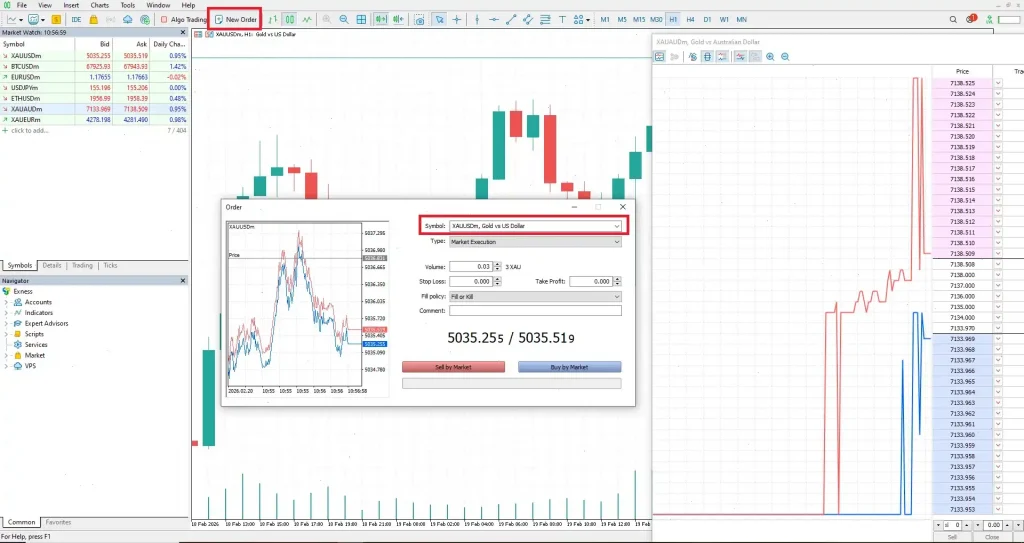
Task: Select the trendline drawing tool
Action: tap(511, 20)
